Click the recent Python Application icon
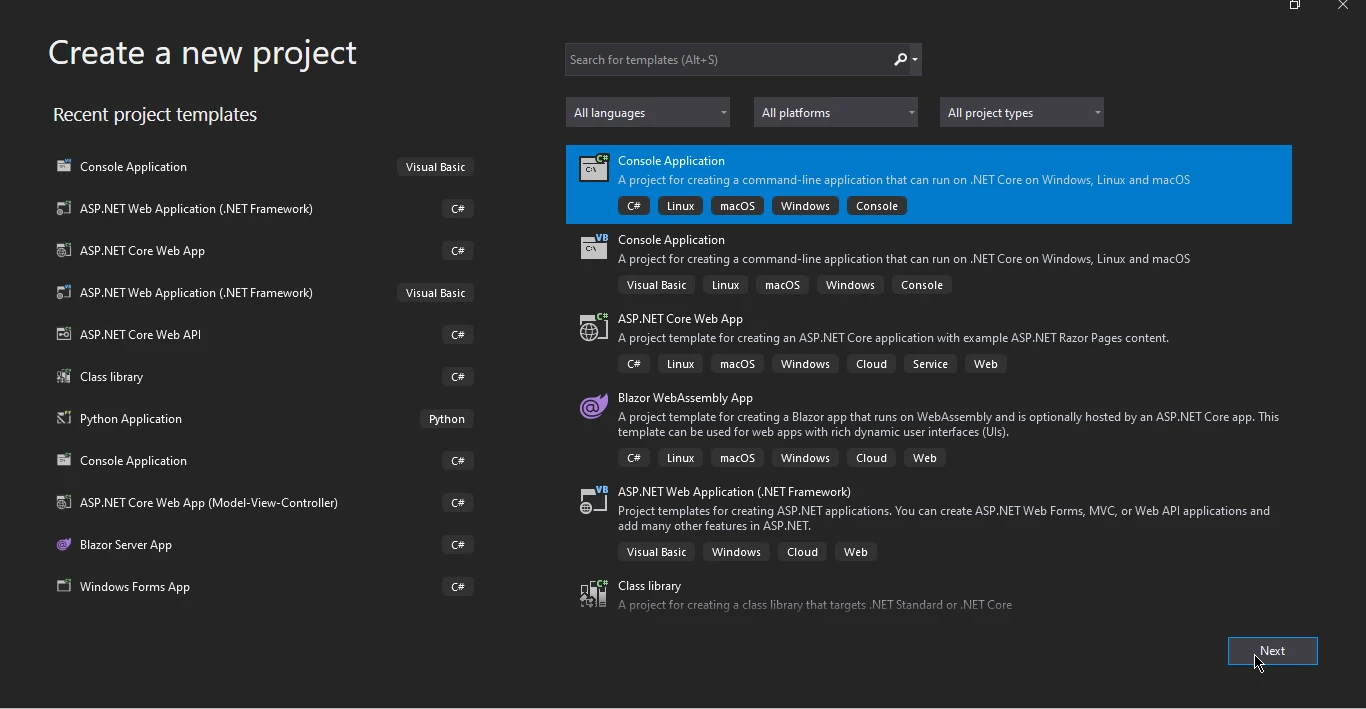The width and height of the screenshot is (1366, 709). (64, 419)
